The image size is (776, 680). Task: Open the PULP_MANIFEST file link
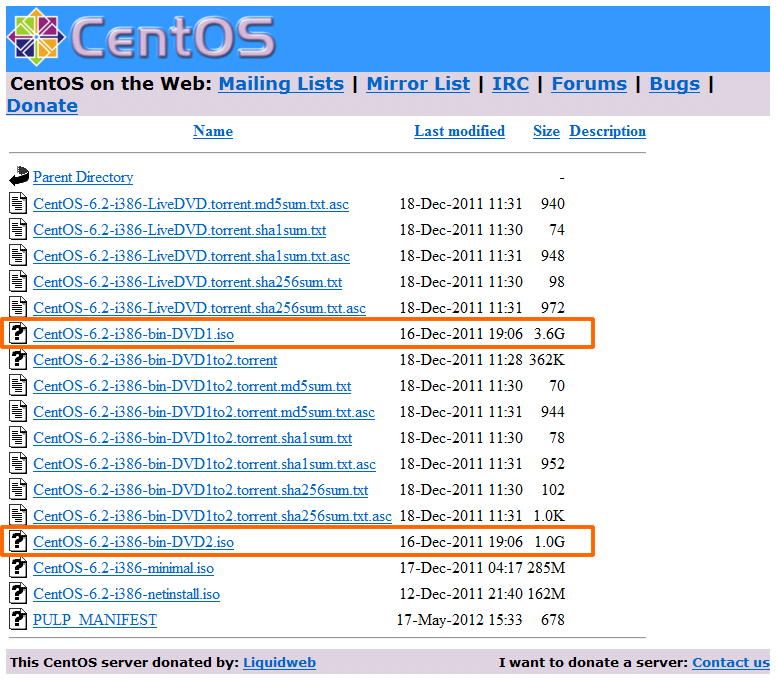pyautogui.click(x=95, y=620)
